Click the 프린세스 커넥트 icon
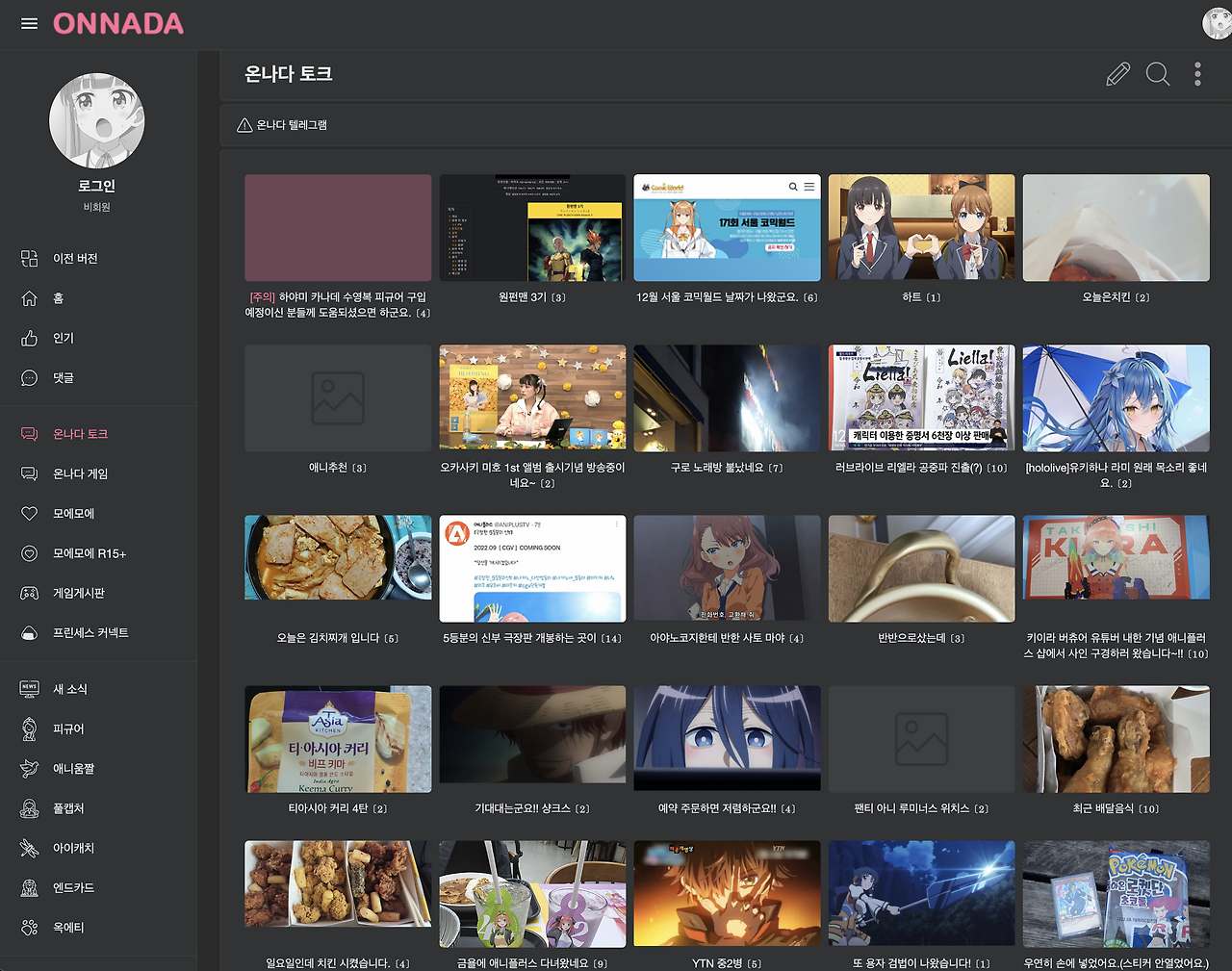 point(30,632)
